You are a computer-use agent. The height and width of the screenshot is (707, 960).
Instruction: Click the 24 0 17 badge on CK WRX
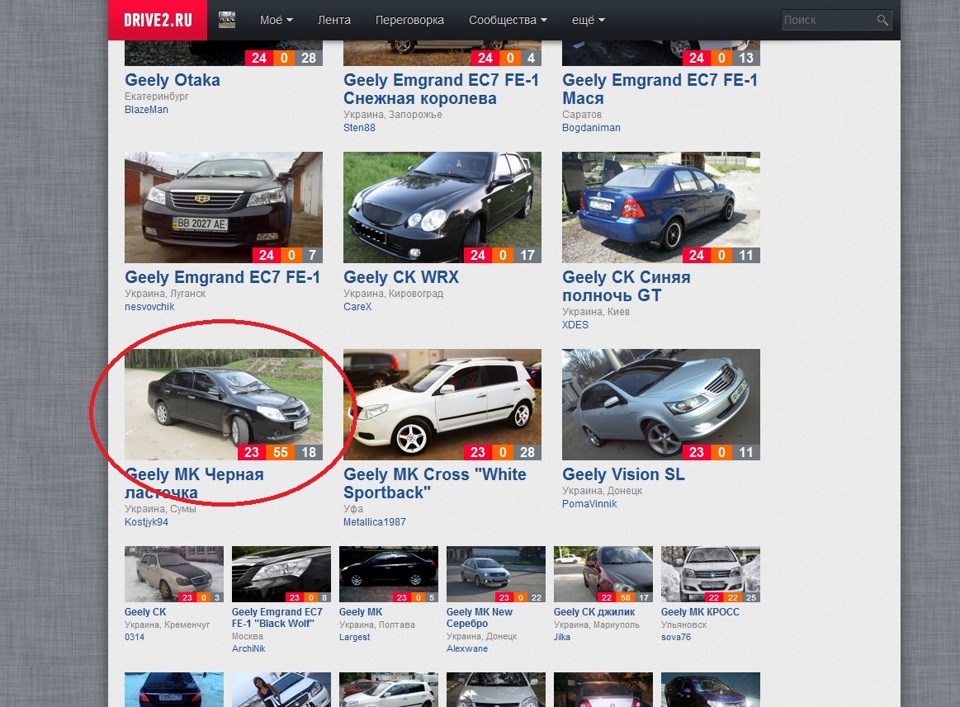(502, 255)
